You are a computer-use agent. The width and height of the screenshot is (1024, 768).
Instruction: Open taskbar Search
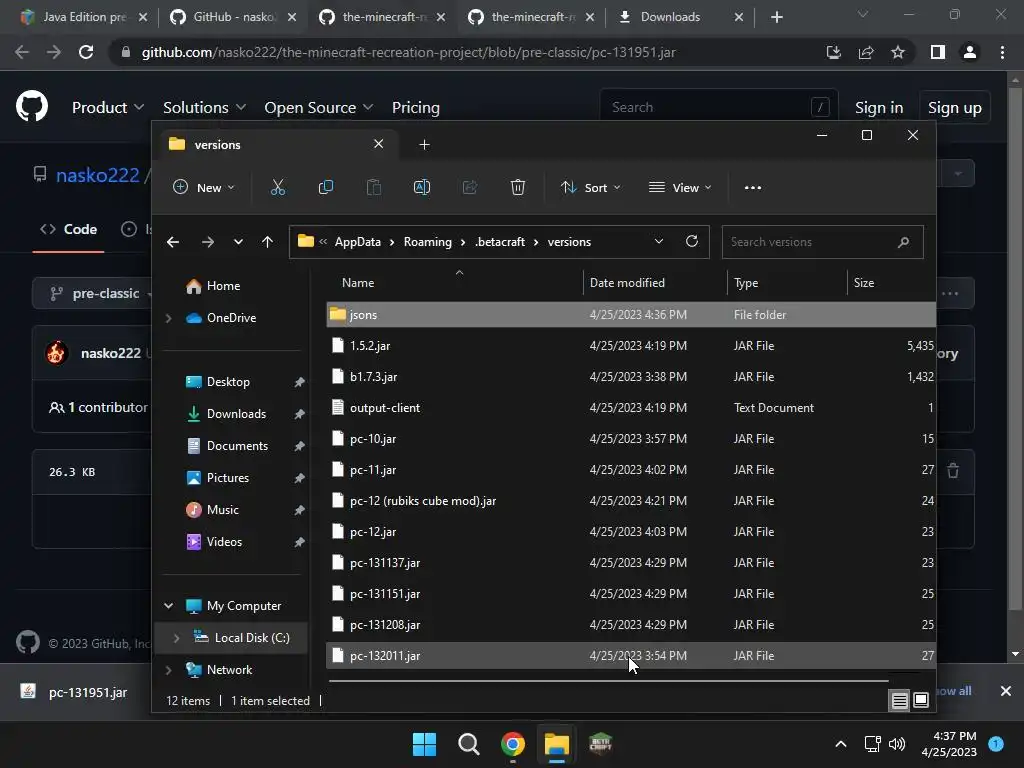(x=468, y=744)
